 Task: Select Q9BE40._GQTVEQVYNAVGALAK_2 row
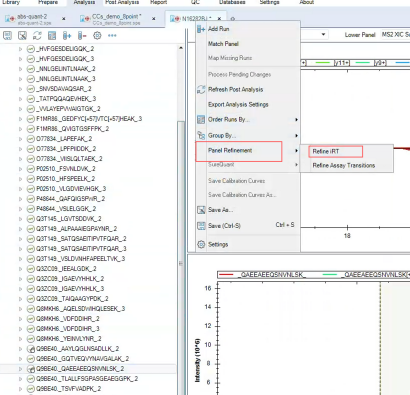click(x=83, y=359)
